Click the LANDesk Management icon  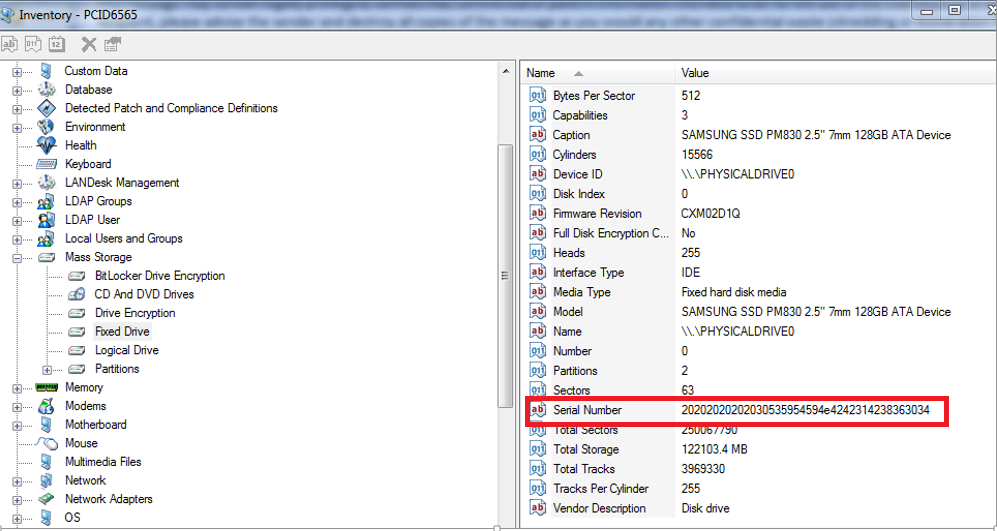(46, 183)
